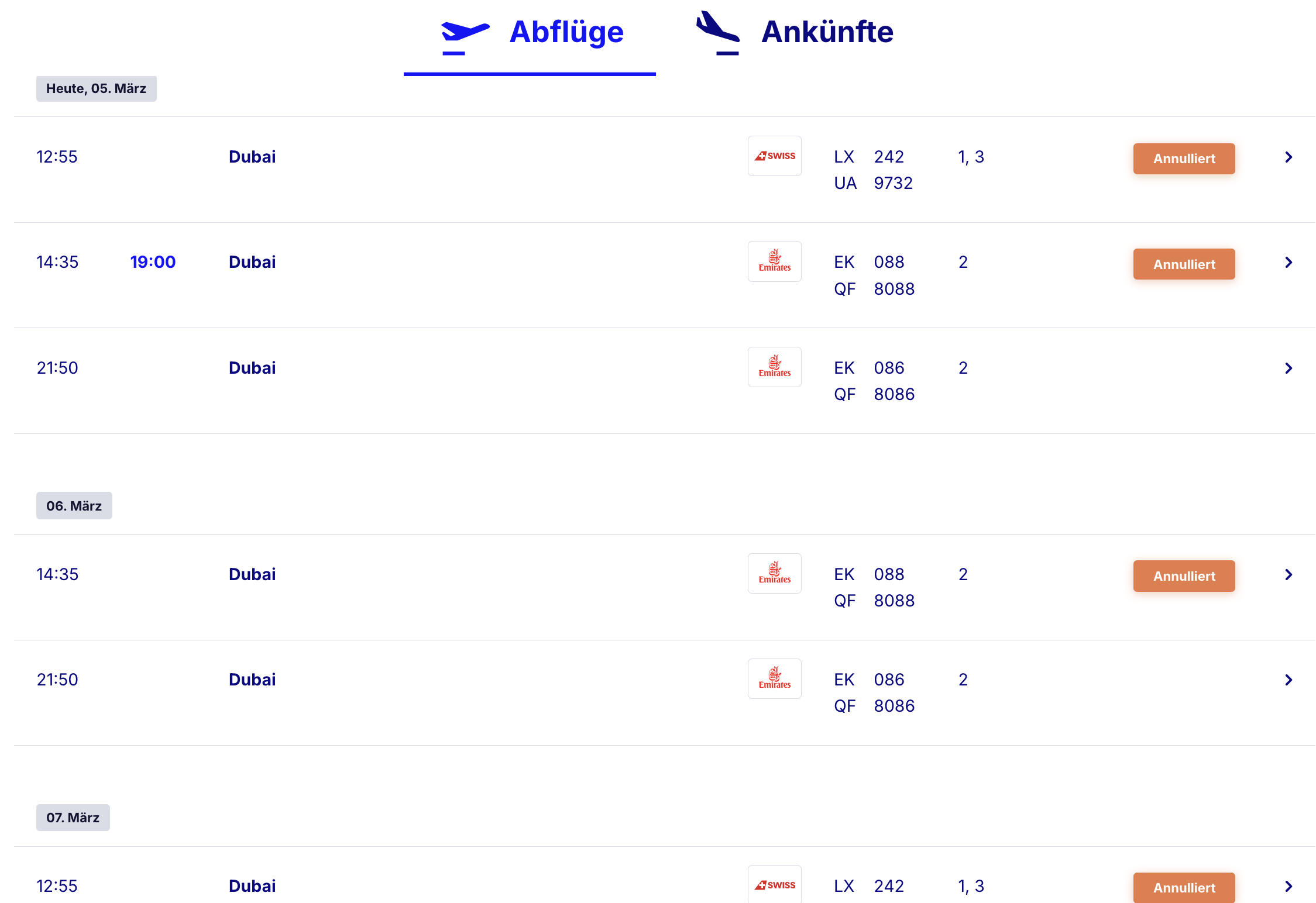Click the 19:00 updated departure time
Viewport: 1316px width, 903px height.
(x=153, y=262)
